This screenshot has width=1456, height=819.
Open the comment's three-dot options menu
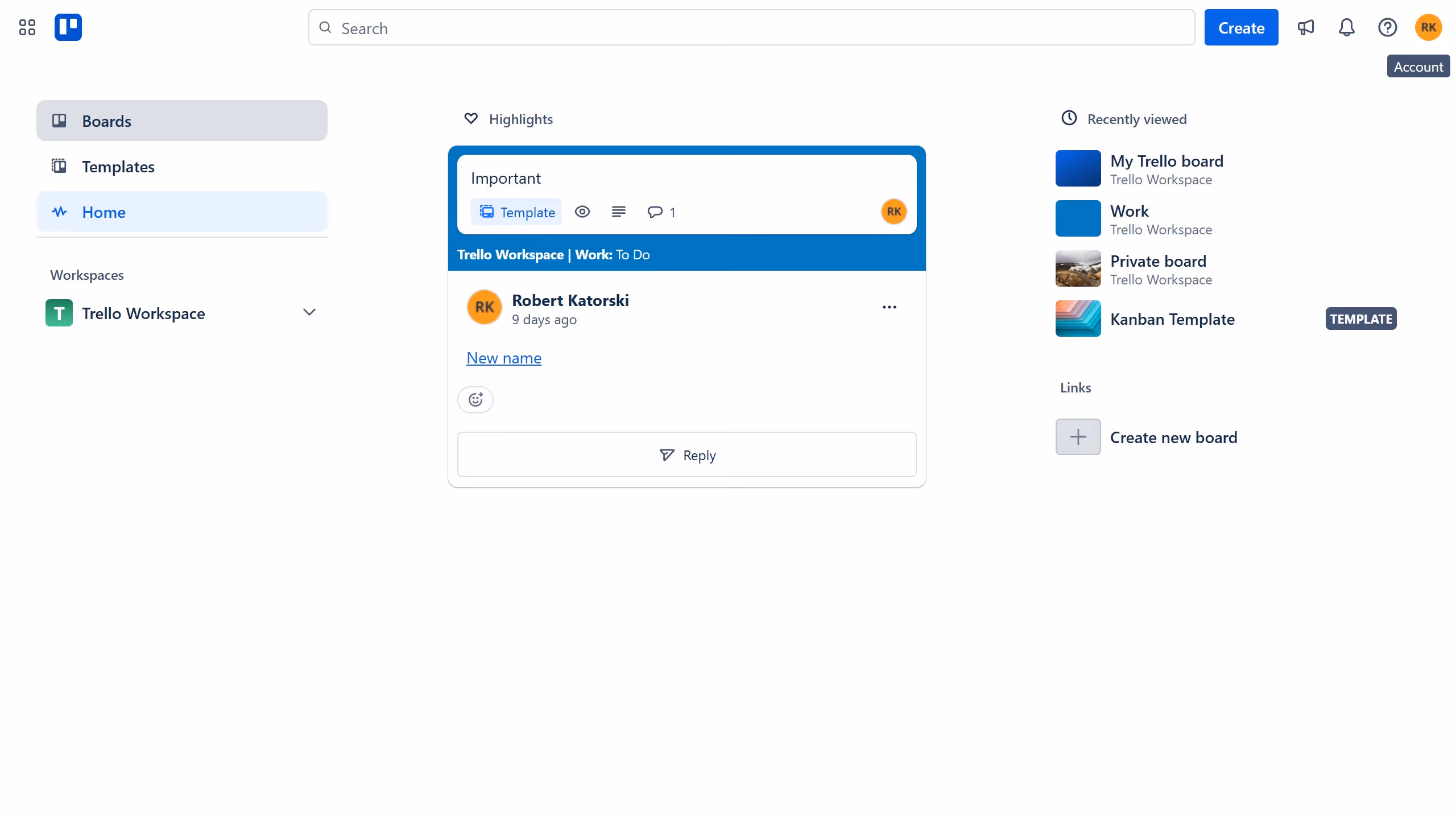(890, 307)
